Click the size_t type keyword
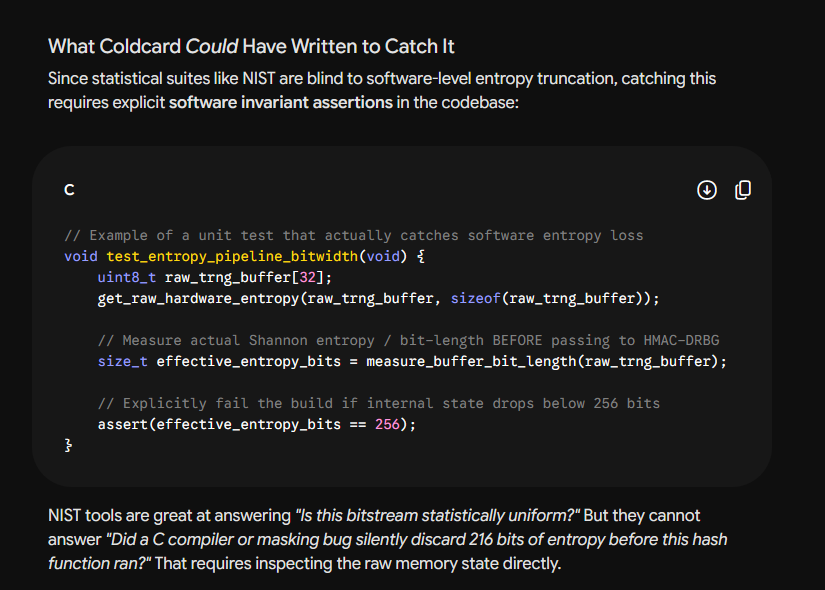The image size is (825, 590). (x=123, y=362)
